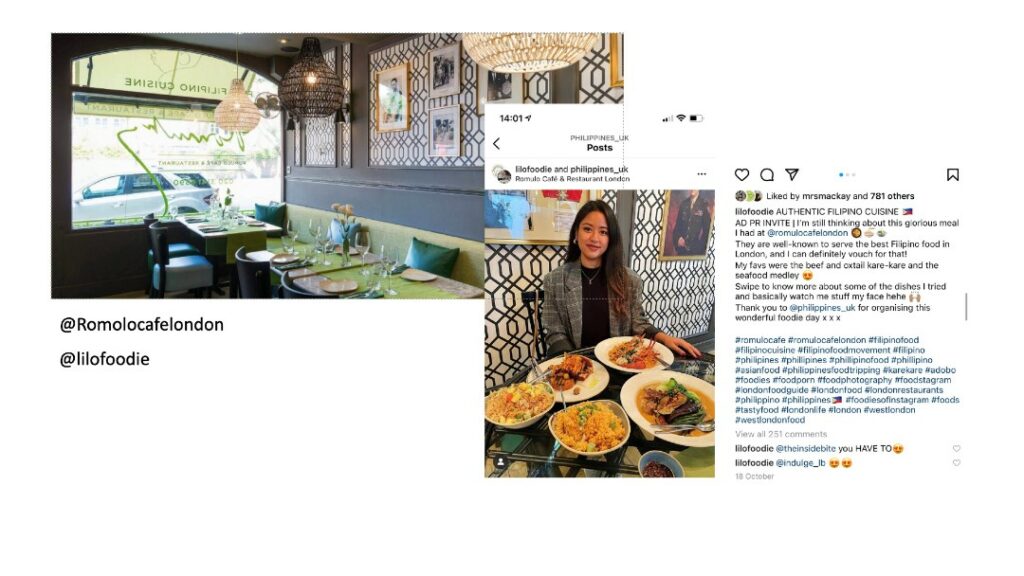The width and height of the screenshot is (1024, 576).
Task: Like the @indulge_lb reply comment
Action: pos(956,463)
